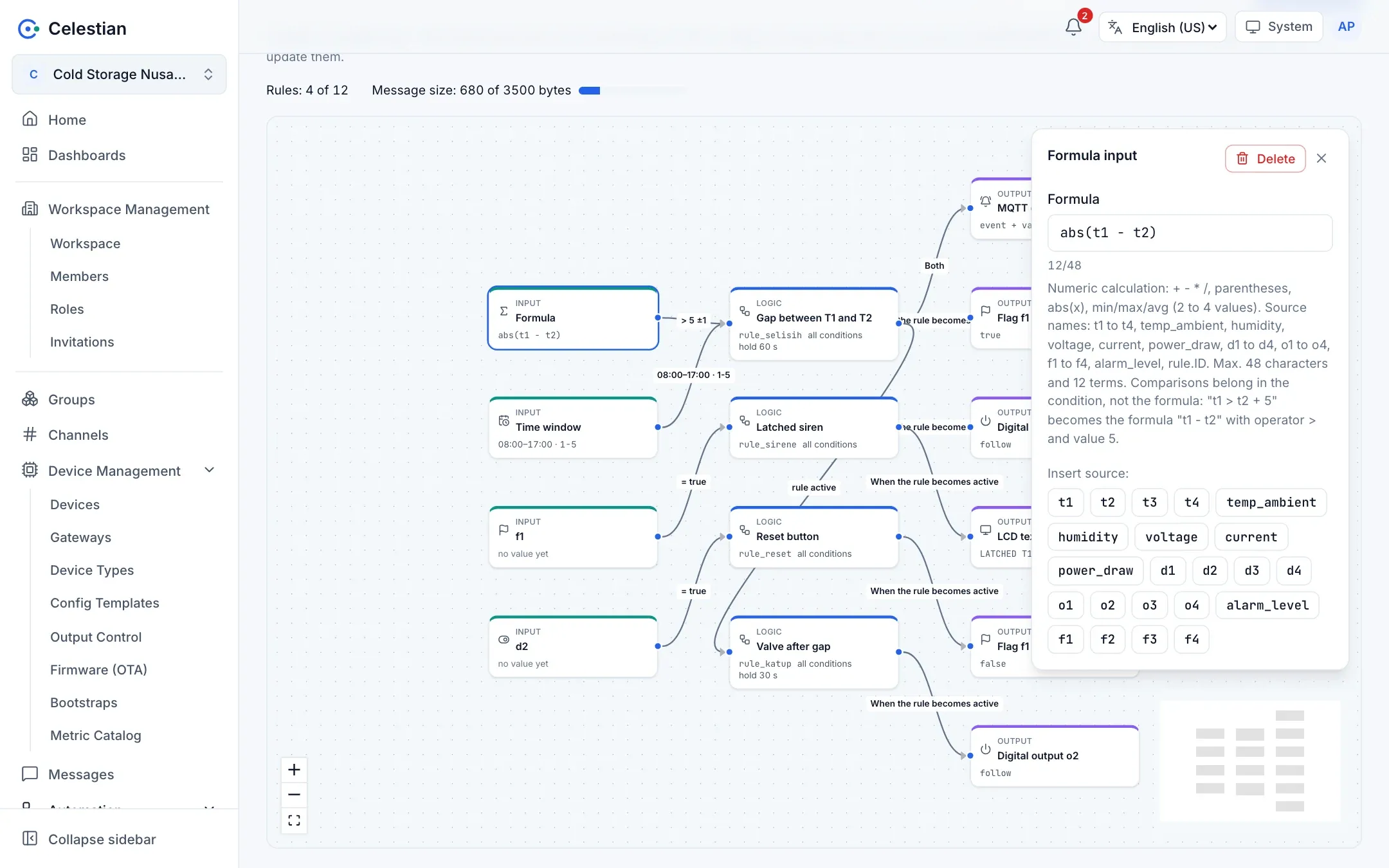Screen dimensions: 1389x868
Task: Click the Celestian logo icon
Action: coord(28,28)
